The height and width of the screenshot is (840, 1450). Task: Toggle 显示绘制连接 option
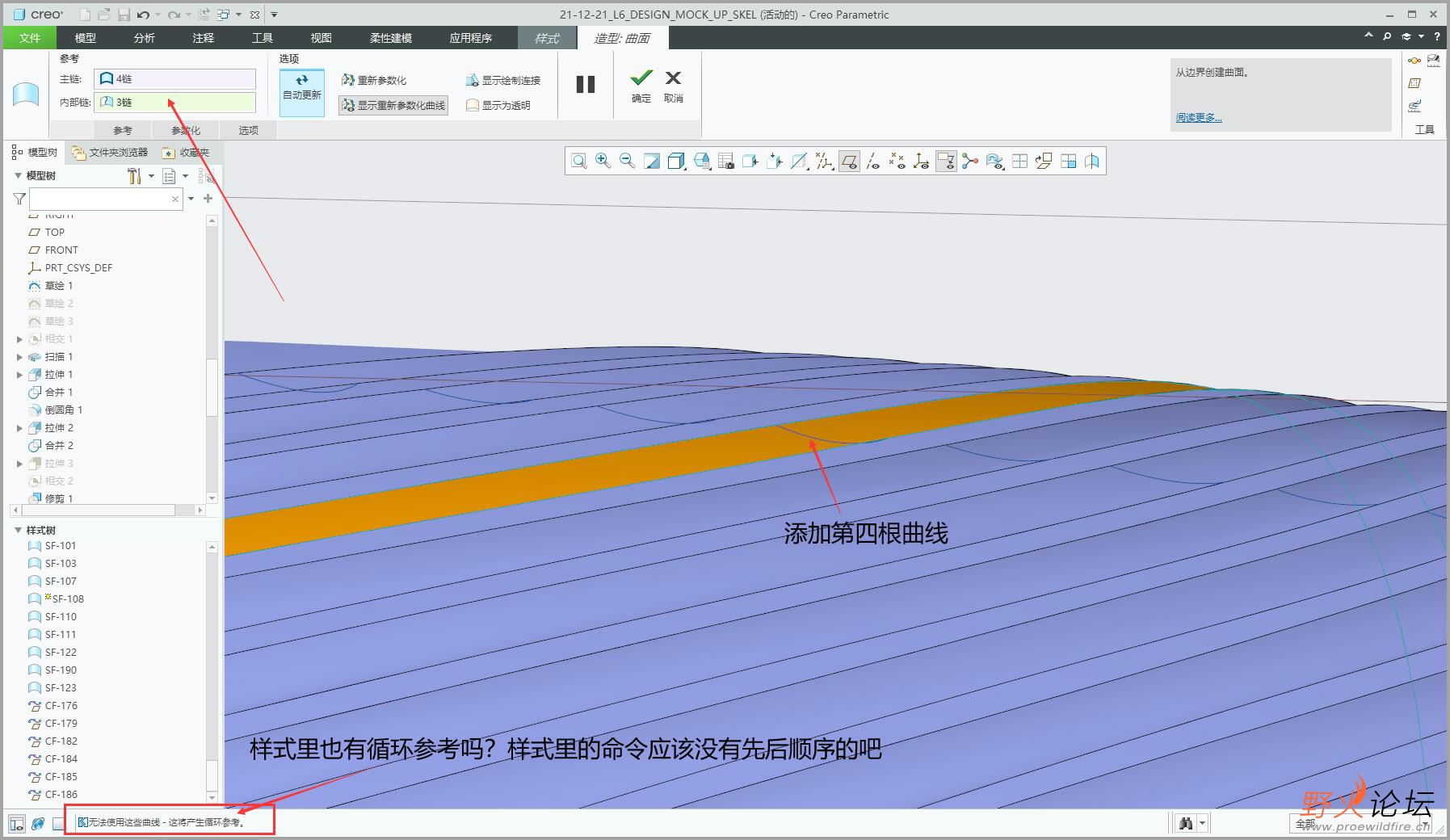503,80
